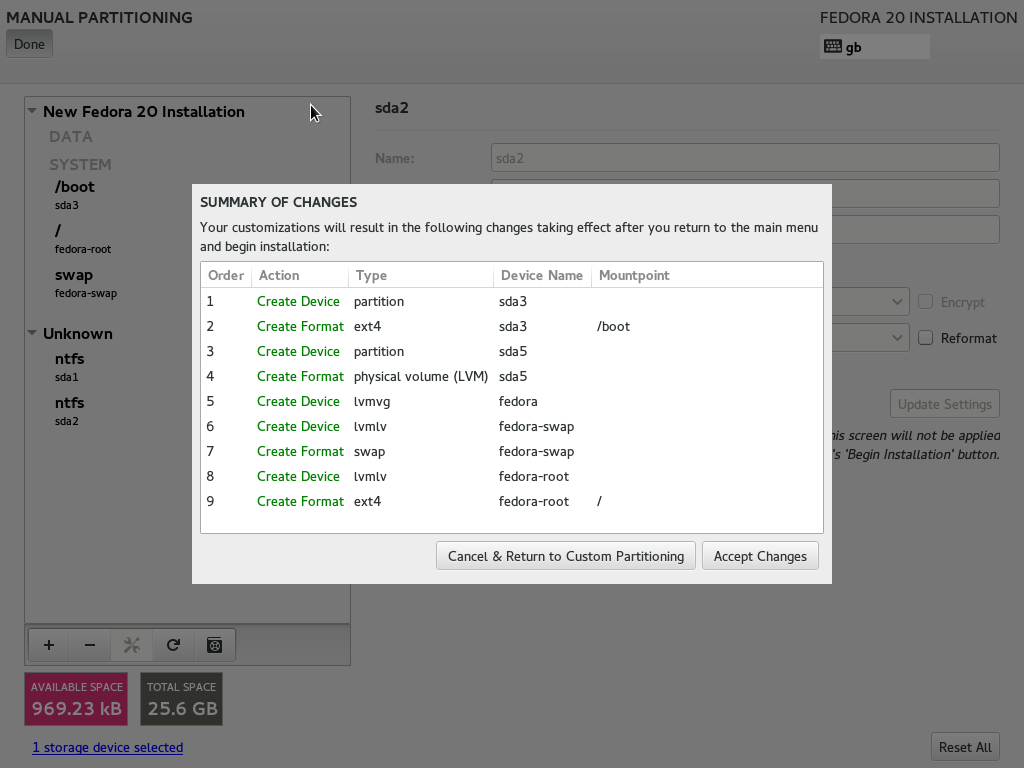This screenshot has width=1024, height=768.
Task: Open the dropdown next to the Encrypt checkbox
Action: (x=897, y=302)
